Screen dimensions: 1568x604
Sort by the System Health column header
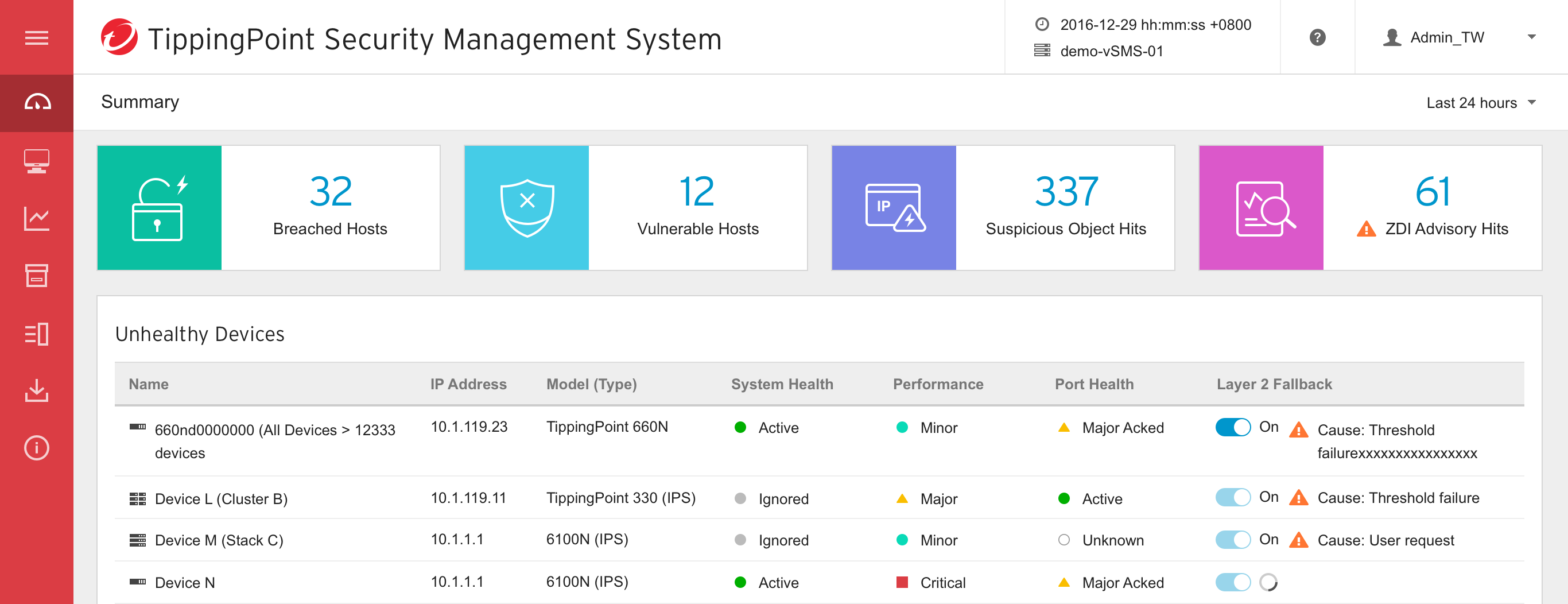coord(782,384)
